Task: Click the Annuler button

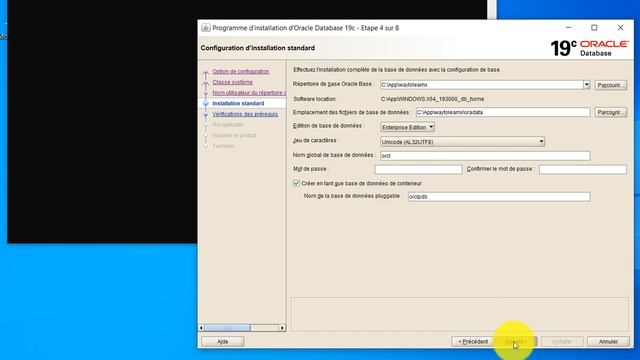Action: [x=608, y=342]
